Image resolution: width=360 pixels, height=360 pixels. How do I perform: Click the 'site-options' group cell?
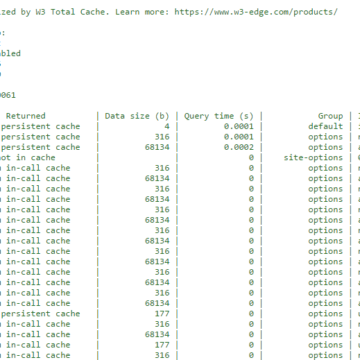click(313, 158)
